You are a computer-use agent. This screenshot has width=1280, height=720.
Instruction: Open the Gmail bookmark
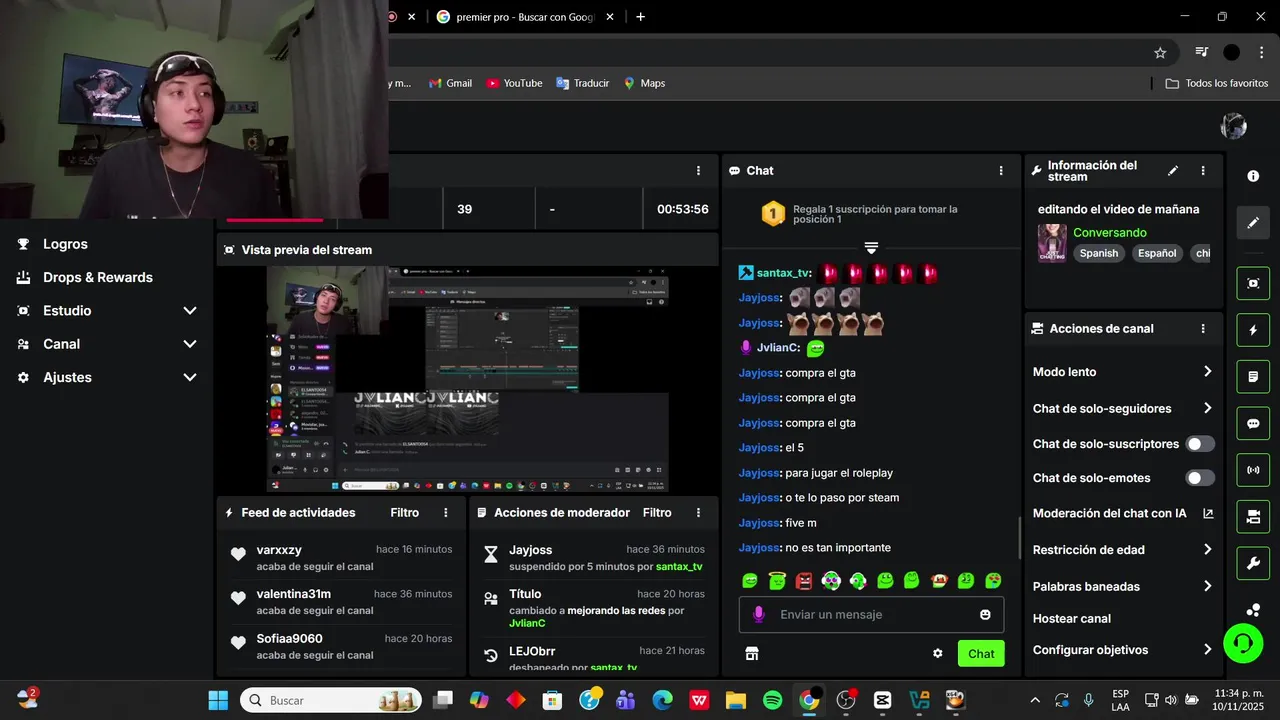pos(450,83)
